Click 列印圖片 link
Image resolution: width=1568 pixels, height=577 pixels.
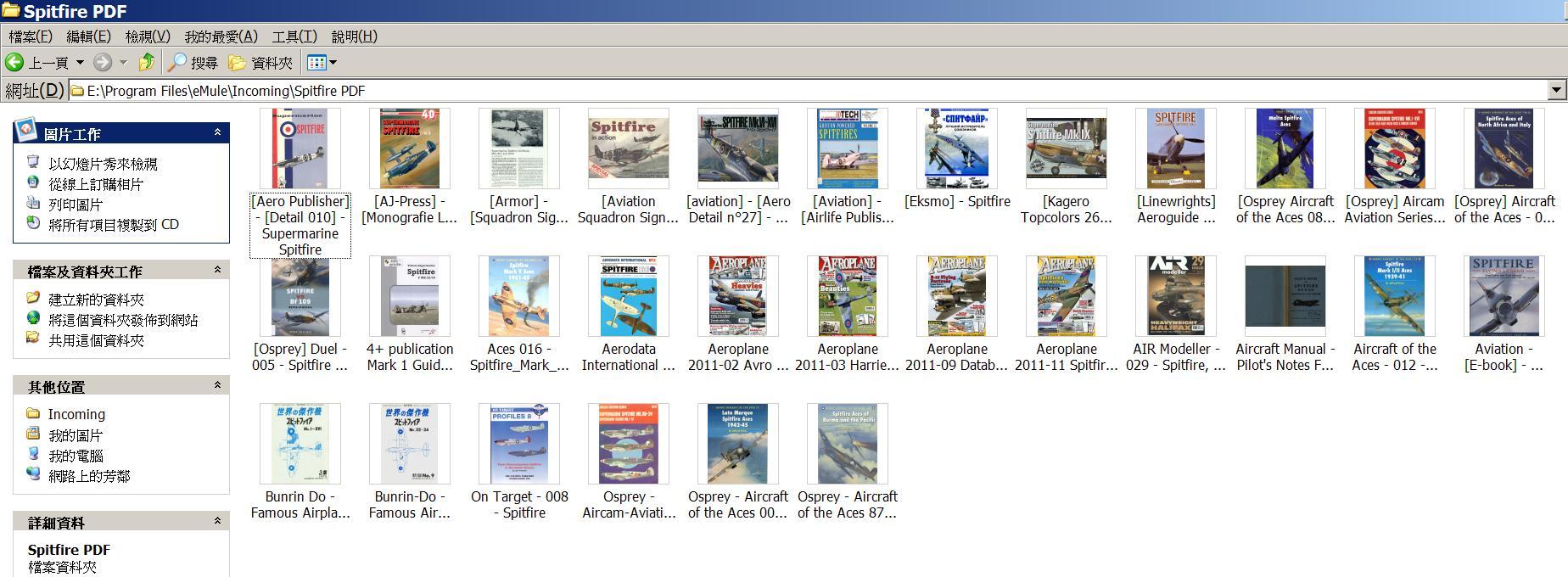(x=76, y=204)
